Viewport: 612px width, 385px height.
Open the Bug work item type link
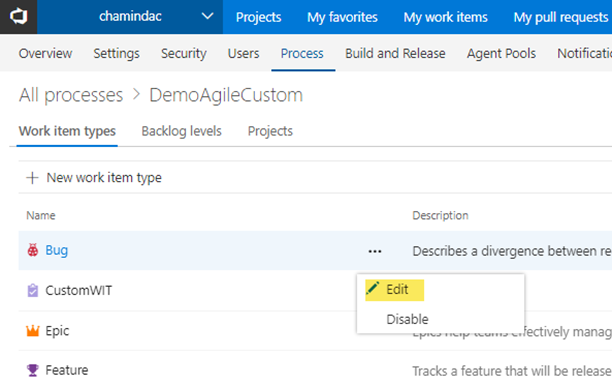(x=57, y=250)
